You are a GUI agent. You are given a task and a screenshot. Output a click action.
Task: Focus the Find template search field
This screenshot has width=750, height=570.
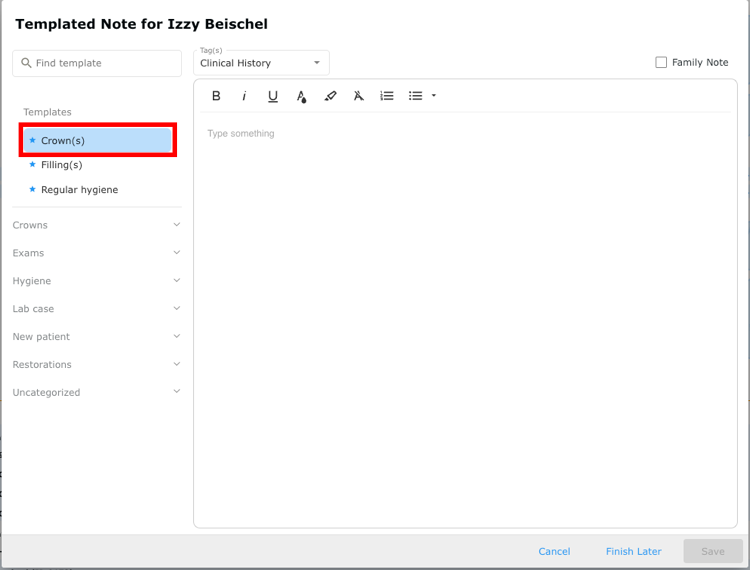pos(97,63)
